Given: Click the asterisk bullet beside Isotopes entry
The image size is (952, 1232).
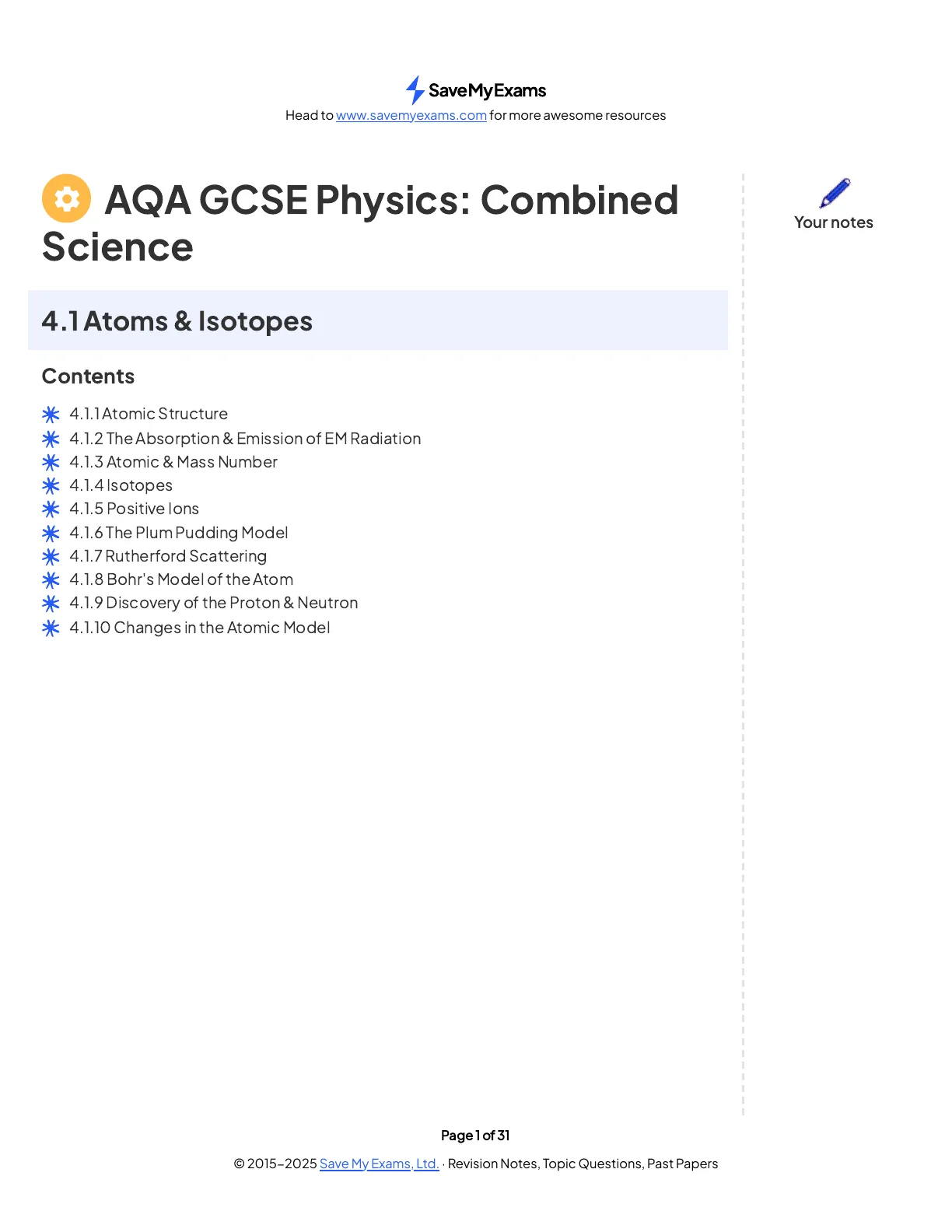Looking at the screenshot, I should pos(51,485).
